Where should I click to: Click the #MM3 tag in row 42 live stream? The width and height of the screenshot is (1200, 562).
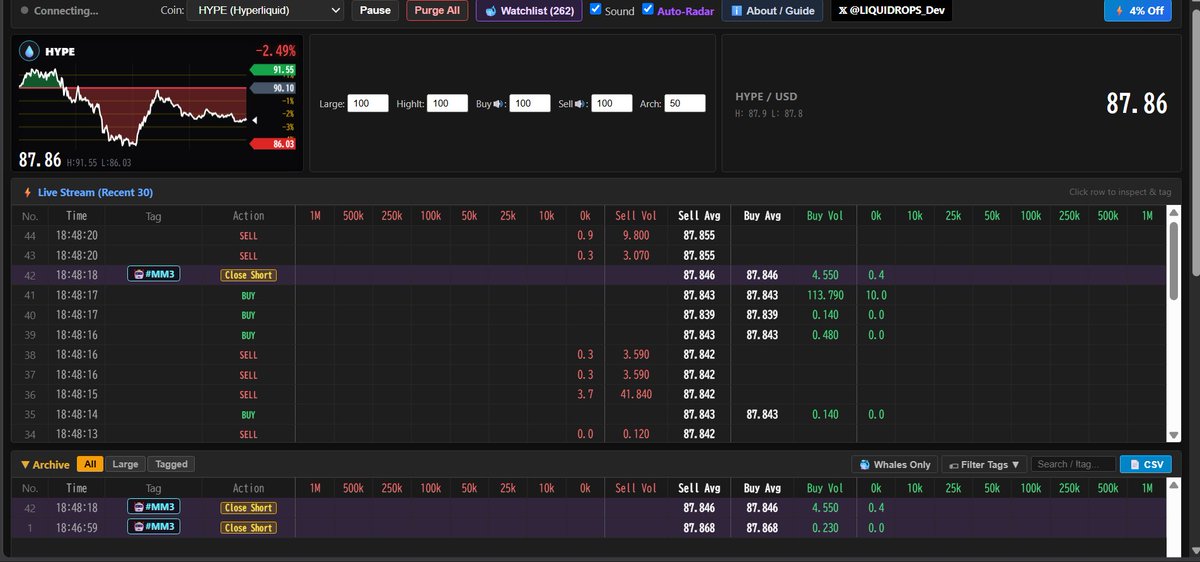pos(153,275)
